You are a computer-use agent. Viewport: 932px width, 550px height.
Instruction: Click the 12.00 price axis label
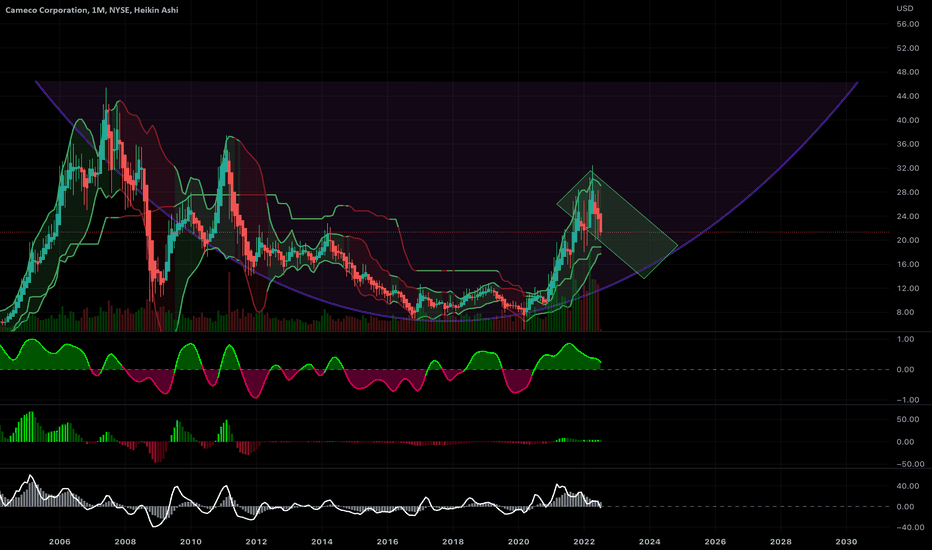(x=908, y=288)
